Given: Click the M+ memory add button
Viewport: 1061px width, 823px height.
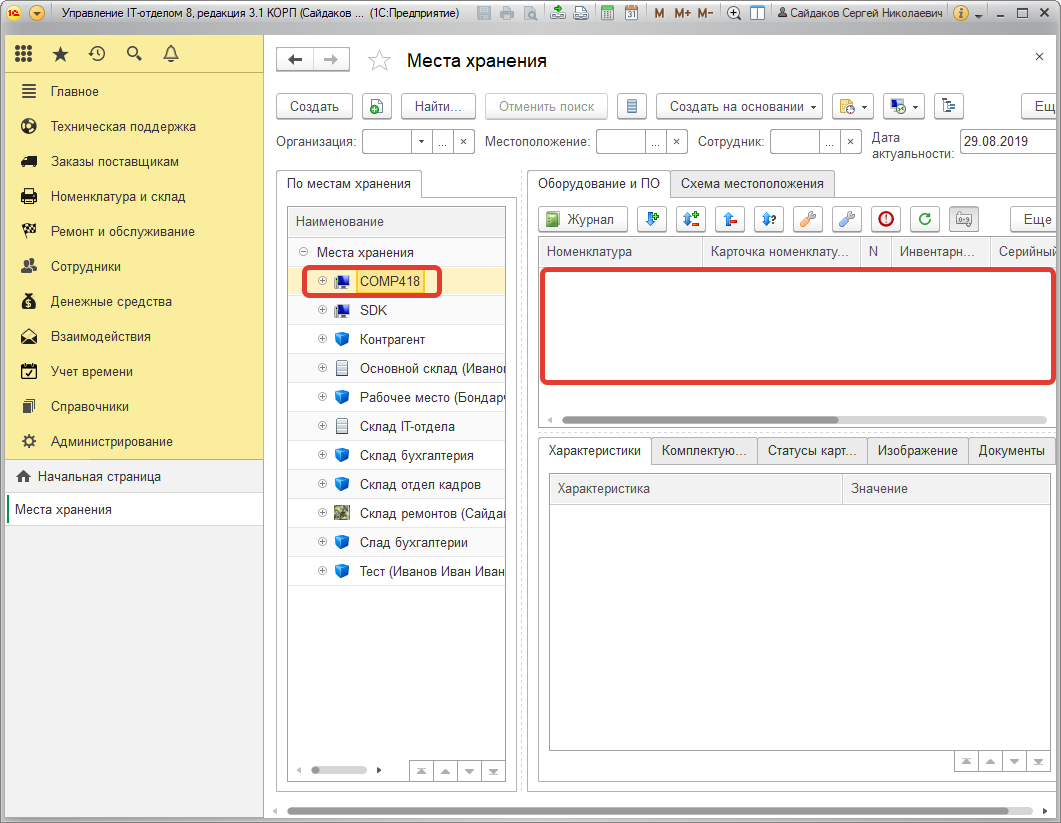Looking at the screenshot, I should pyautogui.click(x=682, y=13).
